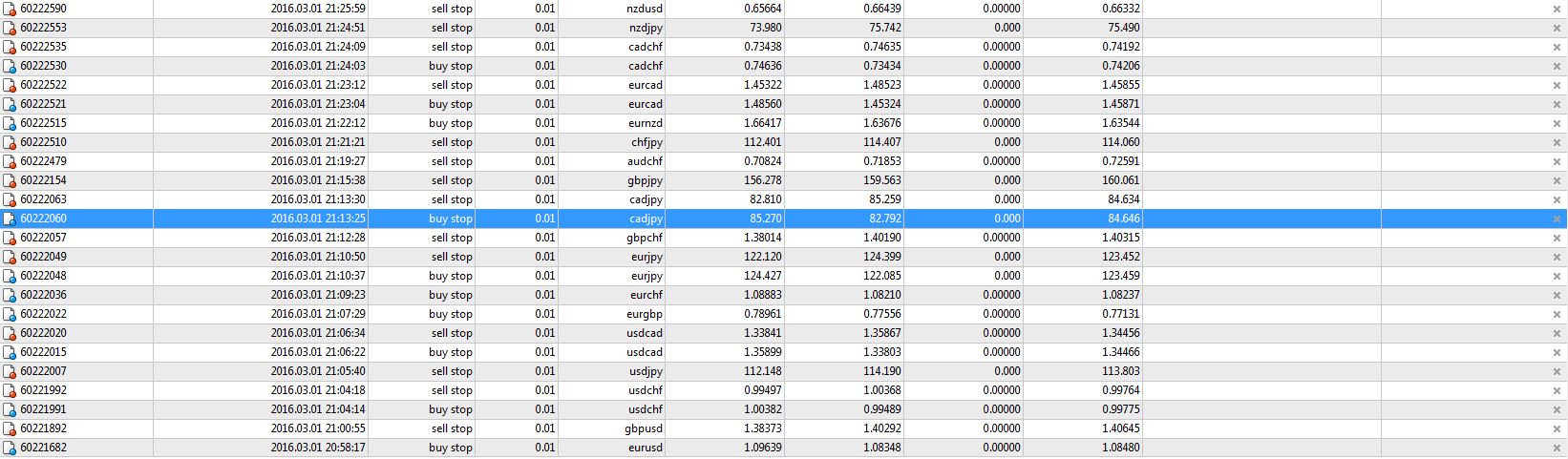Select the order icon beside 60222022

click(x=10, y=314)
